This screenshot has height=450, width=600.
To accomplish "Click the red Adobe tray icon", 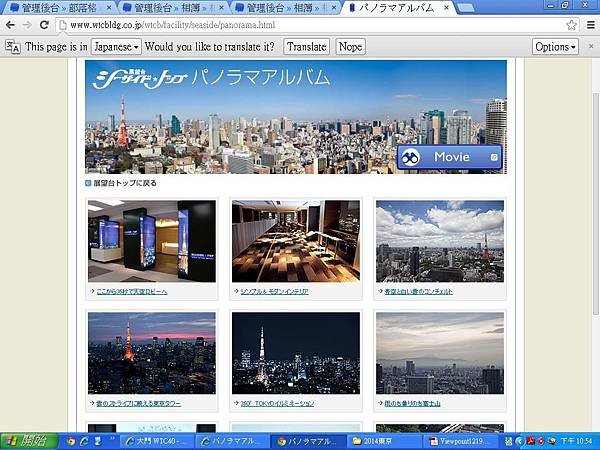I will 530,441.
